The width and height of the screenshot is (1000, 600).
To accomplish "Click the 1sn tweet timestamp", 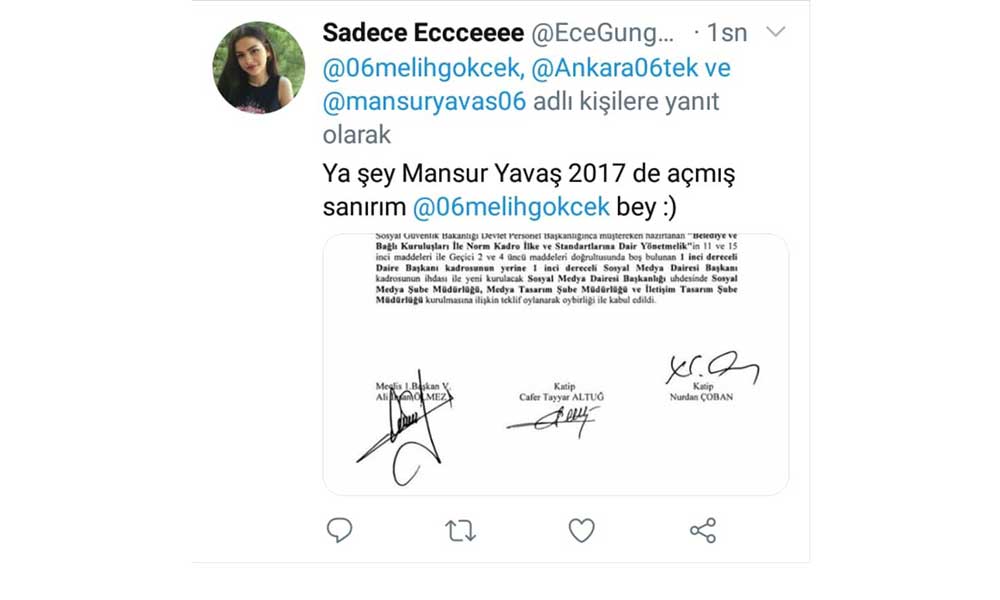I will (727, 33).
